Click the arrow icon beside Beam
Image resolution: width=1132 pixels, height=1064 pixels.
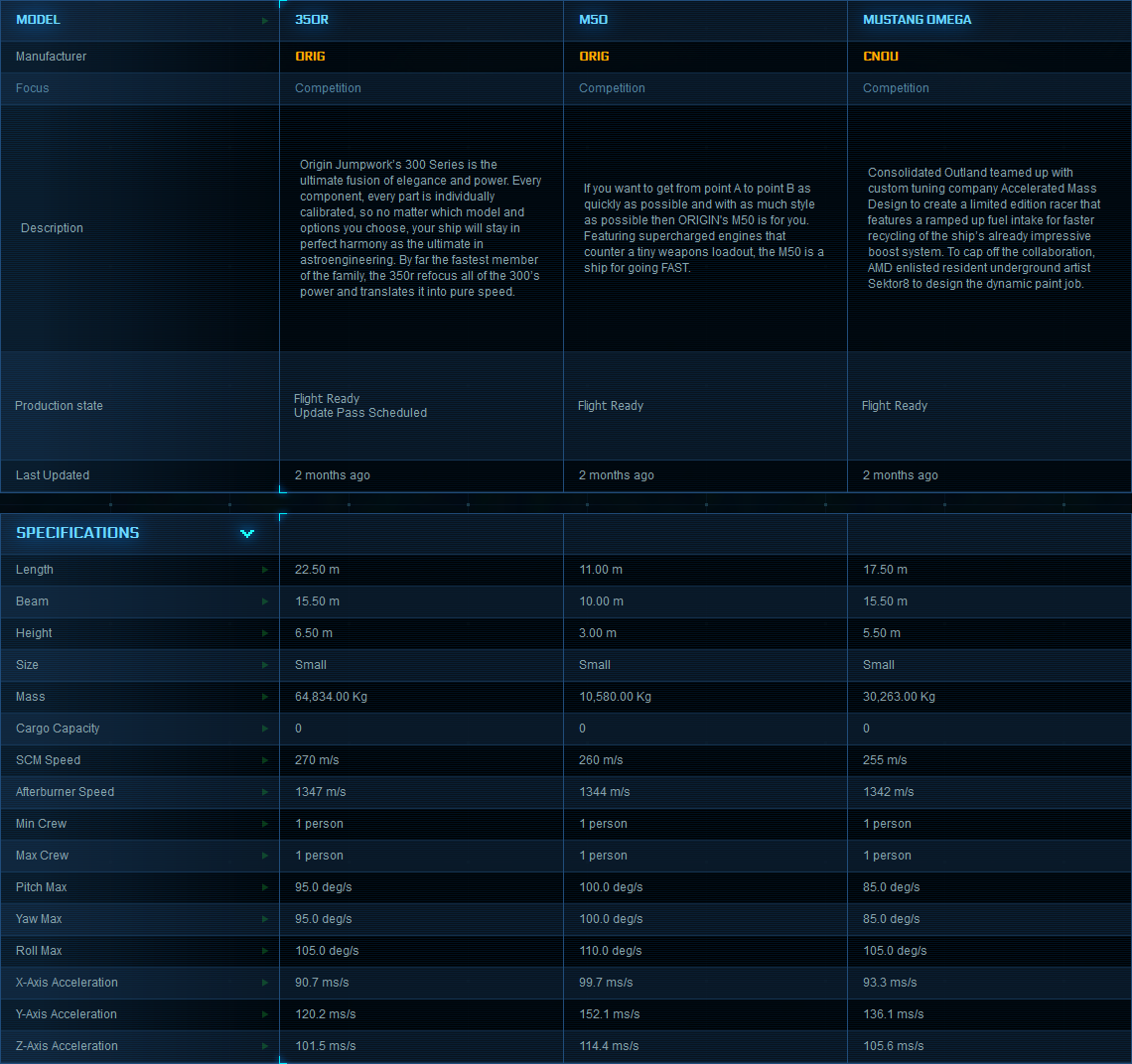coord(264,601)
